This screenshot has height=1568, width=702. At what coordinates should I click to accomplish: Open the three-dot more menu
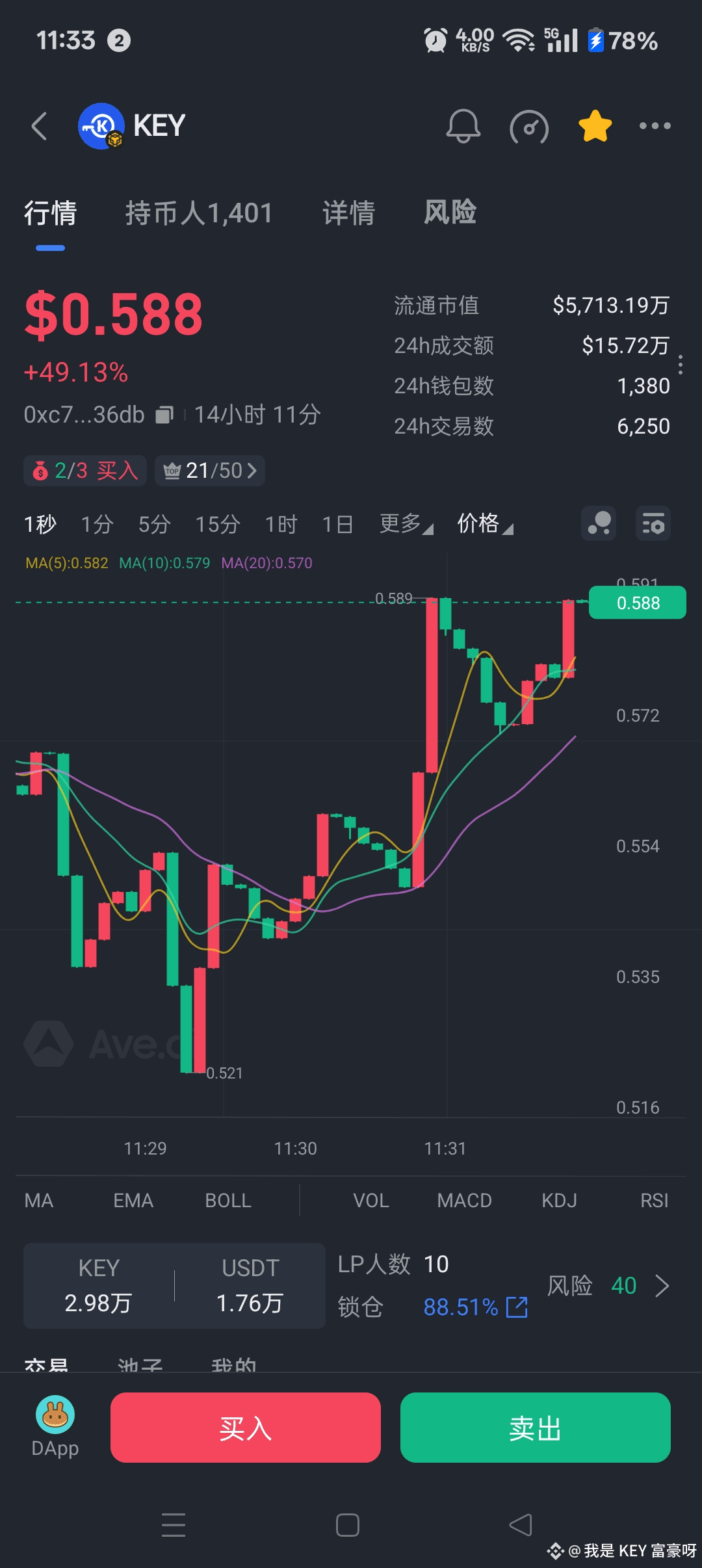655,126
